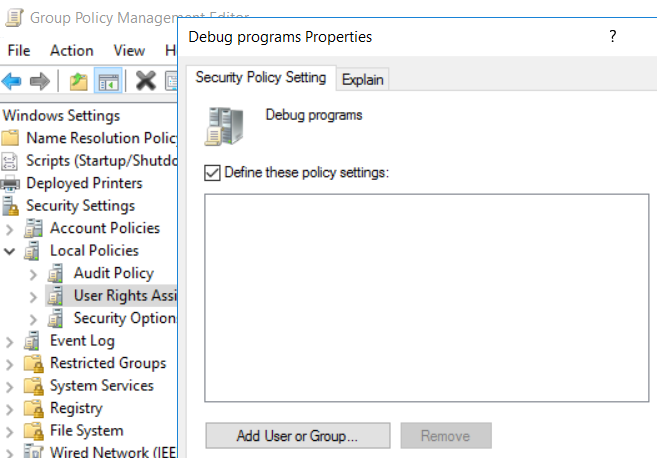Click the Deployed Printers printer icon
This screenshot has width=657, height=458.
11,183
